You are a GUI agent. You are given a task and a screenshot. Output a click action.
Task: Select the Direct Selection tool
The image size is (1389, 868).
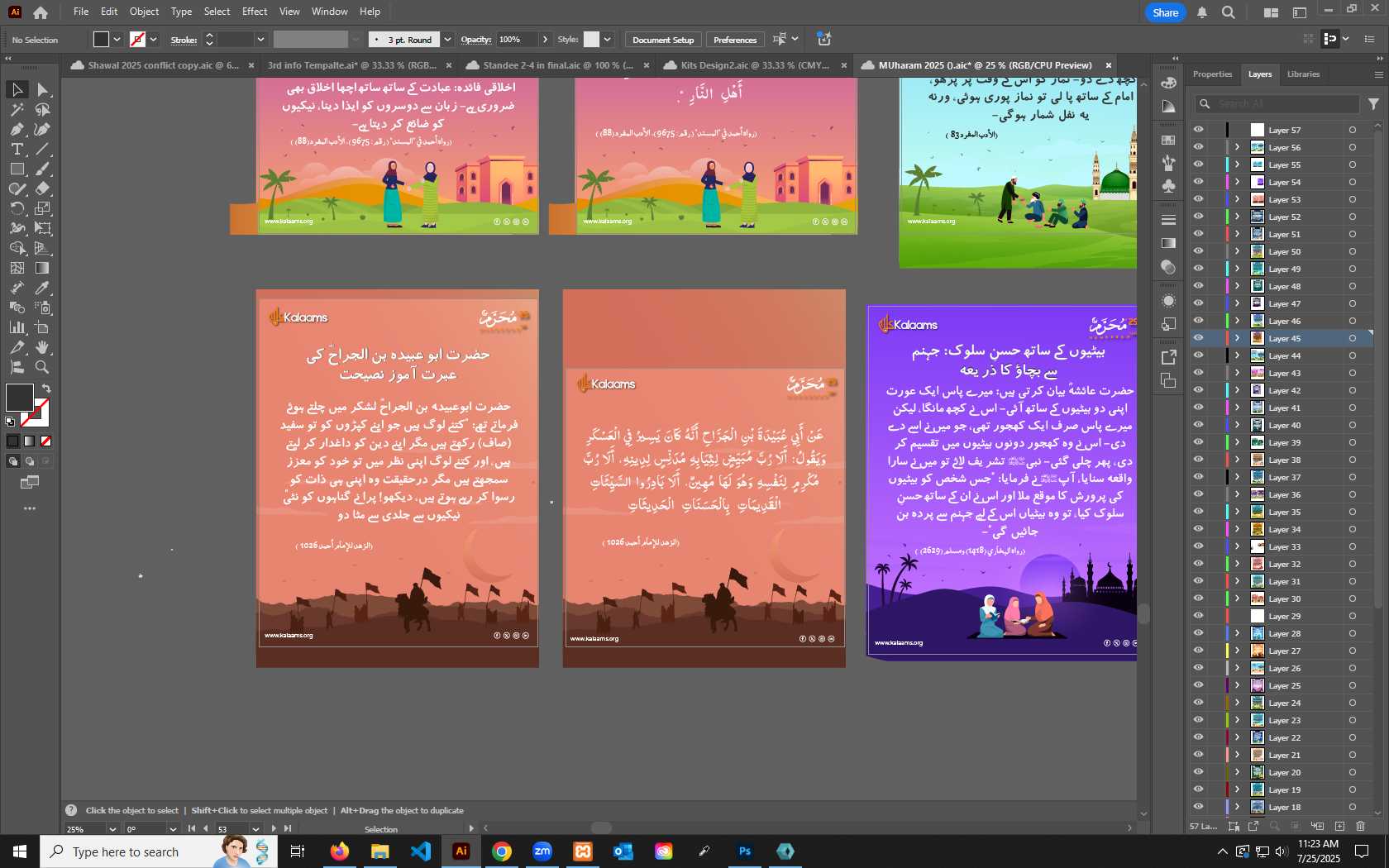point(42,89)
